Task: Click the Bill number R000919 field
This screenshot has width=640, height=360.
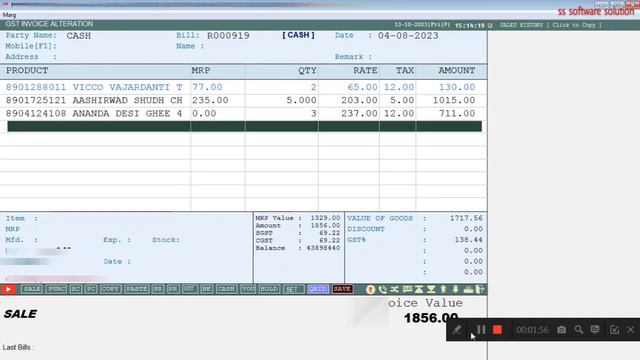Action: coord(228,36)
